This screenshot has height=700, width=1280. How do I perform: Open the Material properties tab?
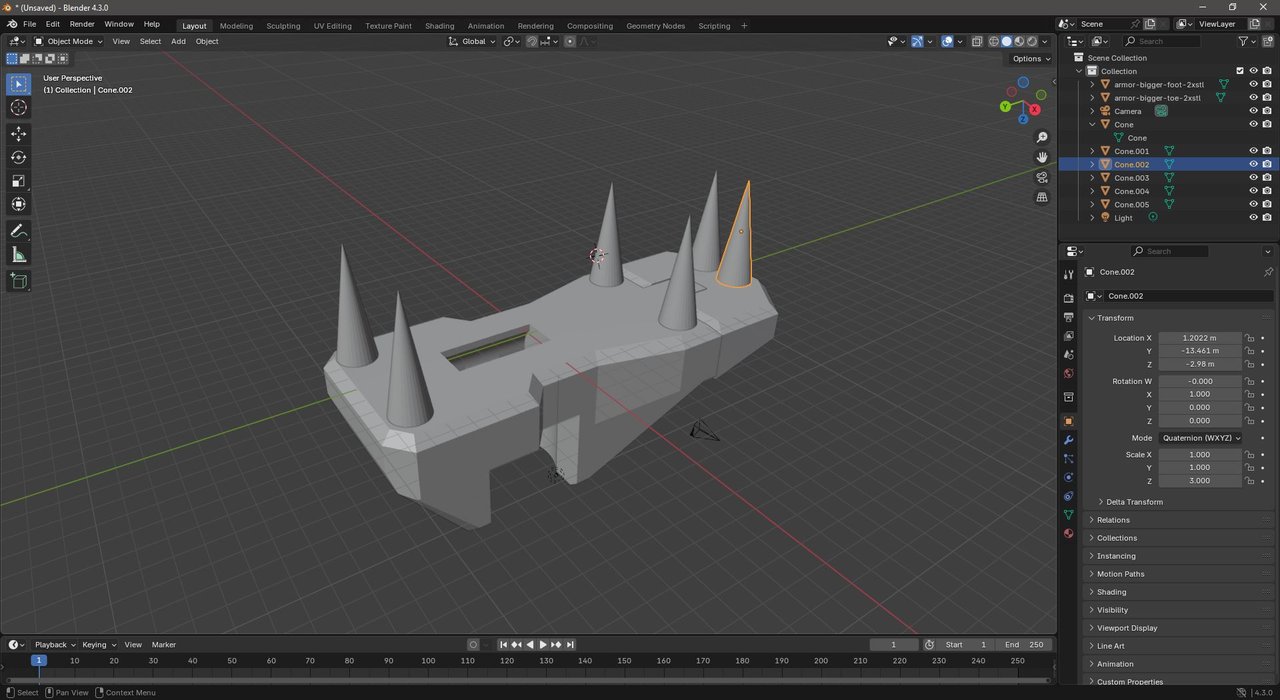coord(1068,533)
